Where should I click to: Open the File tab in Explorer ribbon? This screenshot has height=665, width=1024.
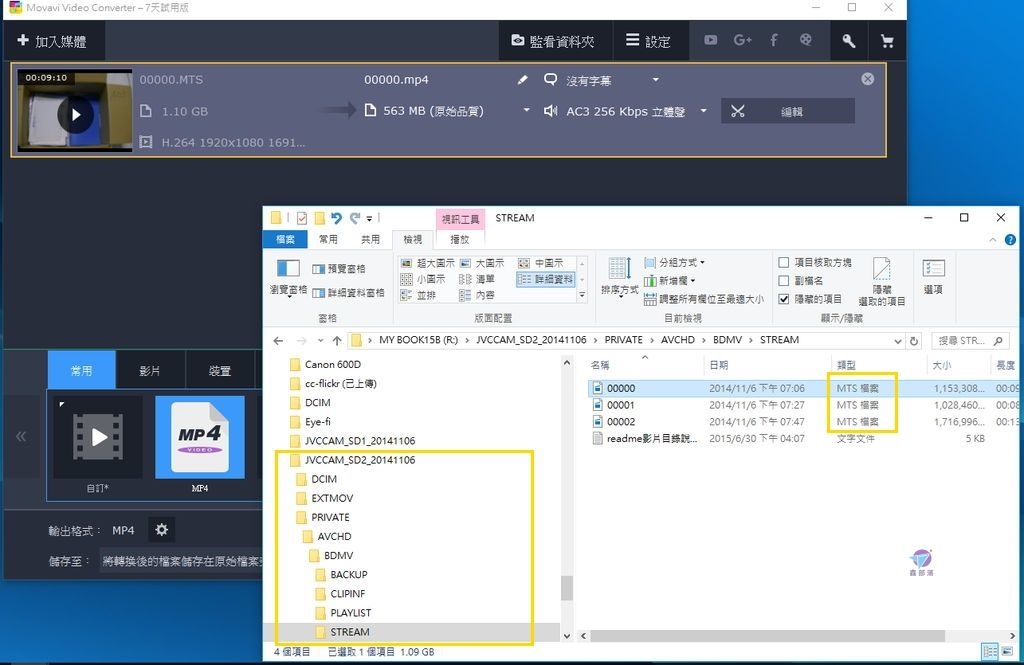[x=285, y=239]
